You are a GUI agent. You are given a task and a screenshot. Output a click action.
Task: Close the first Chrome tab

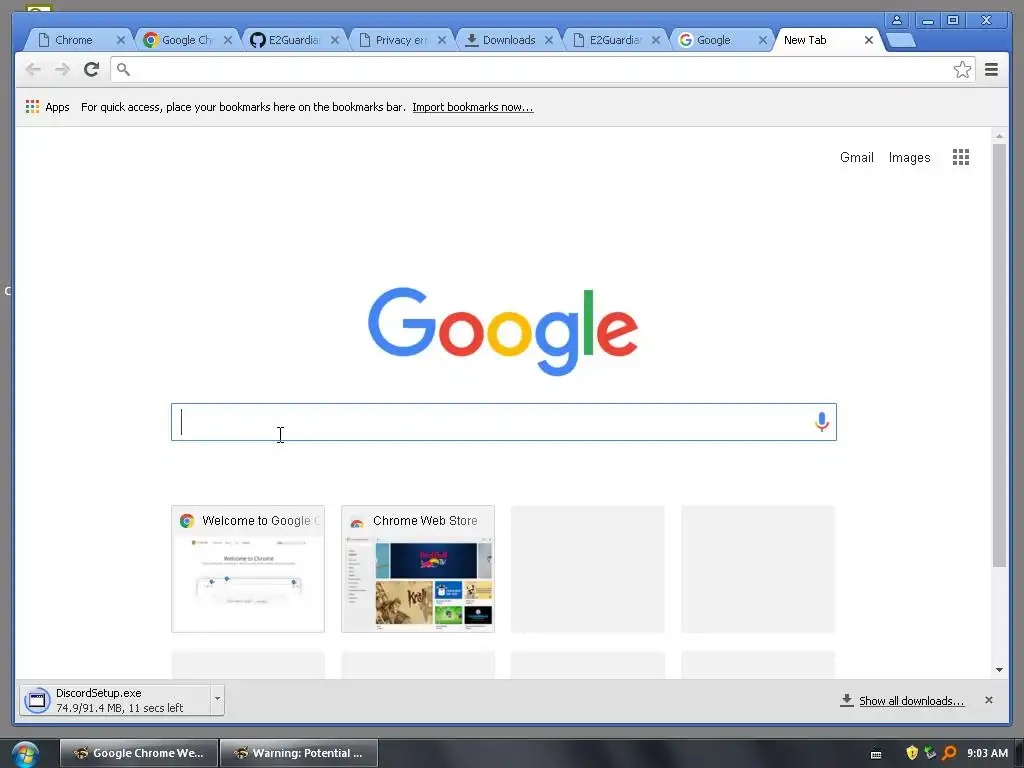(121, 40)
